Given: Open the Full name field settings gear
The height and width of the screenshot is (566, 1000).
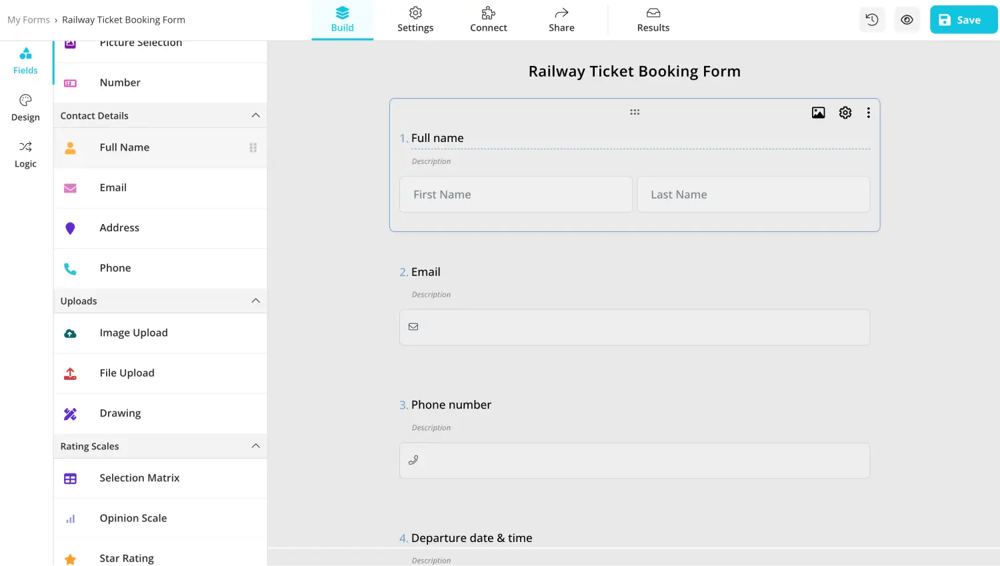Looking at the screenshot, I should (x=845, y=113).
